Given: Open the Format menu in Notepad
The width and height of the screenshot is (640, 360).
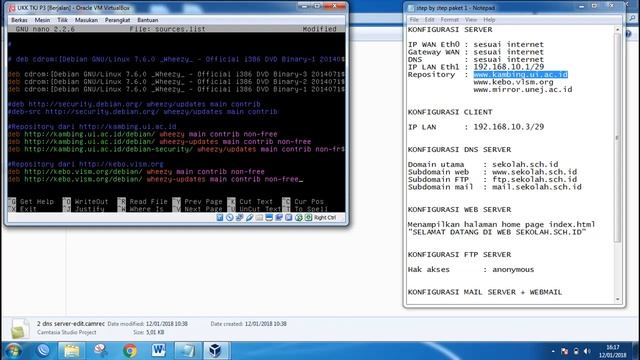Looking at the screenshot, I should [x=449, y=20].
